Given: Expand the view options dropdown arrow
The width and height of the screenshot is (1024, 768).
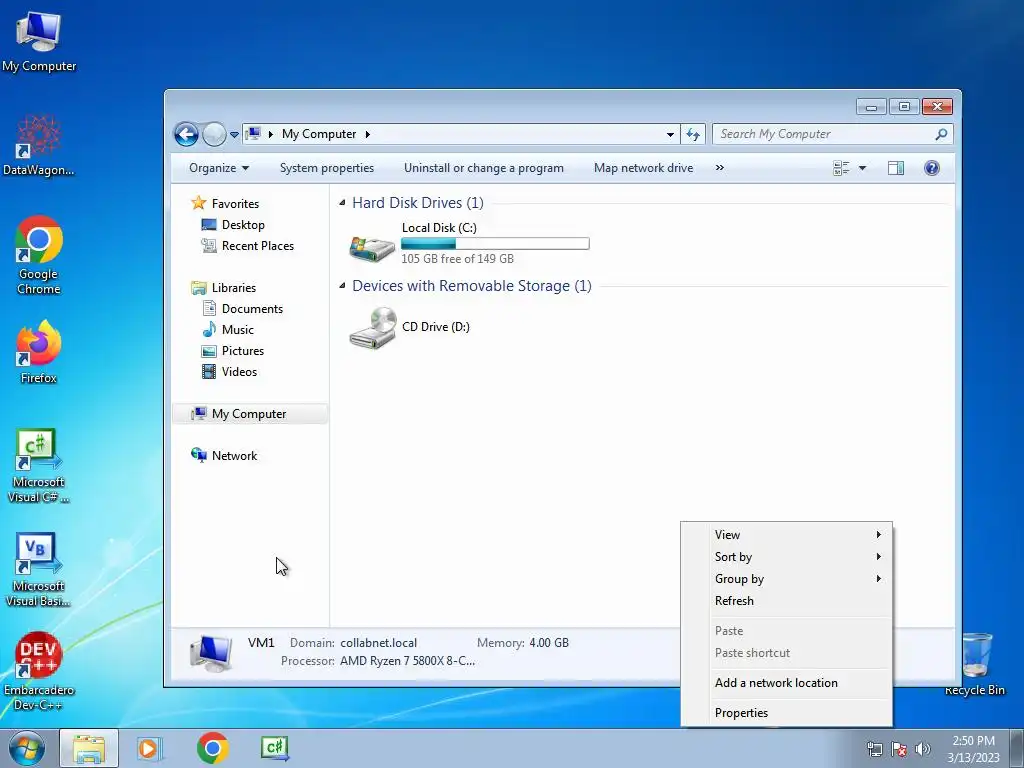Looking at the screenshot, I should coord(862,168).
